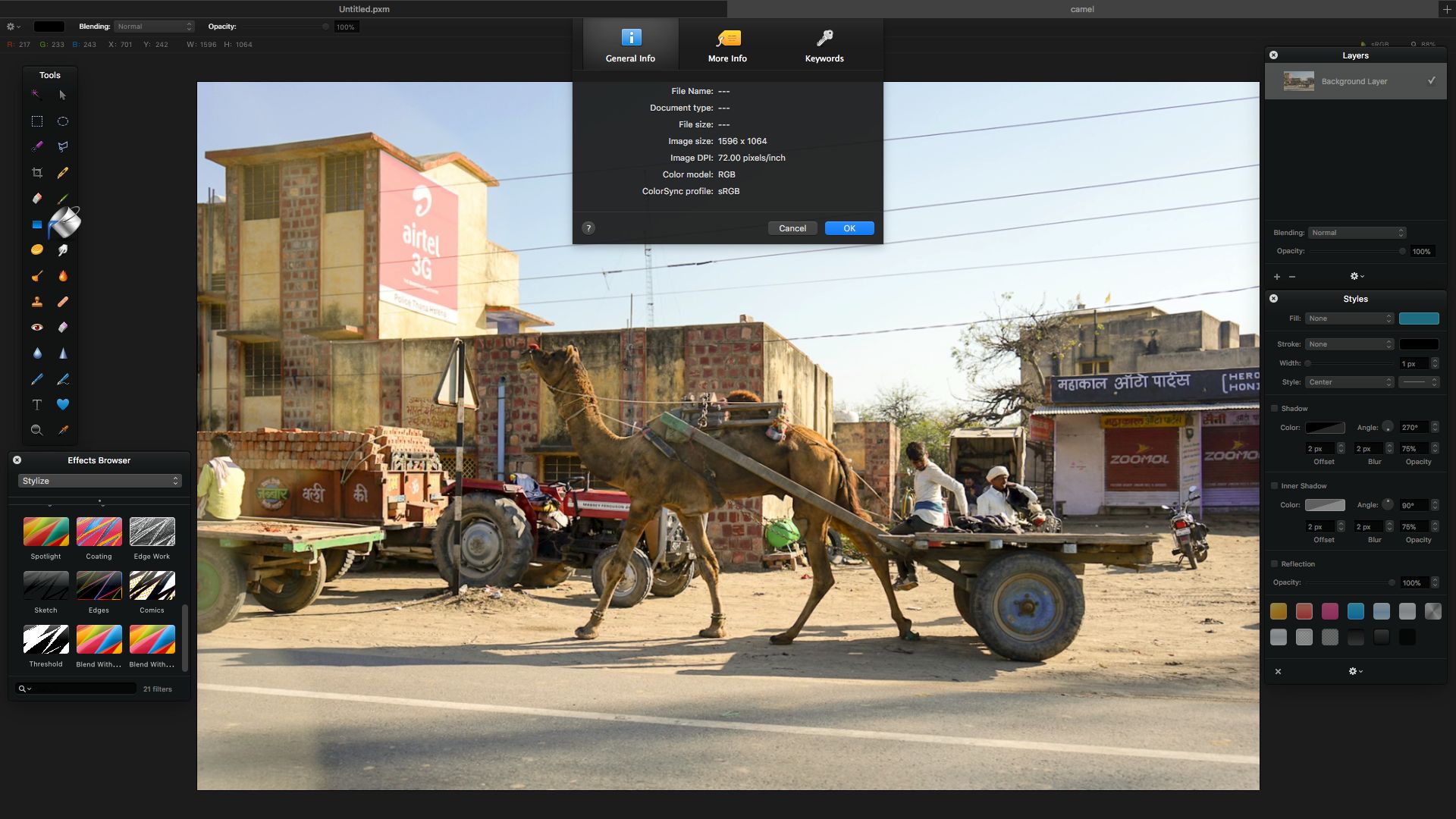This screenshot has width=1456, height=819.
Task: Select the Red Eye tool
Action: pyautogui.click(x=36, y=328)
